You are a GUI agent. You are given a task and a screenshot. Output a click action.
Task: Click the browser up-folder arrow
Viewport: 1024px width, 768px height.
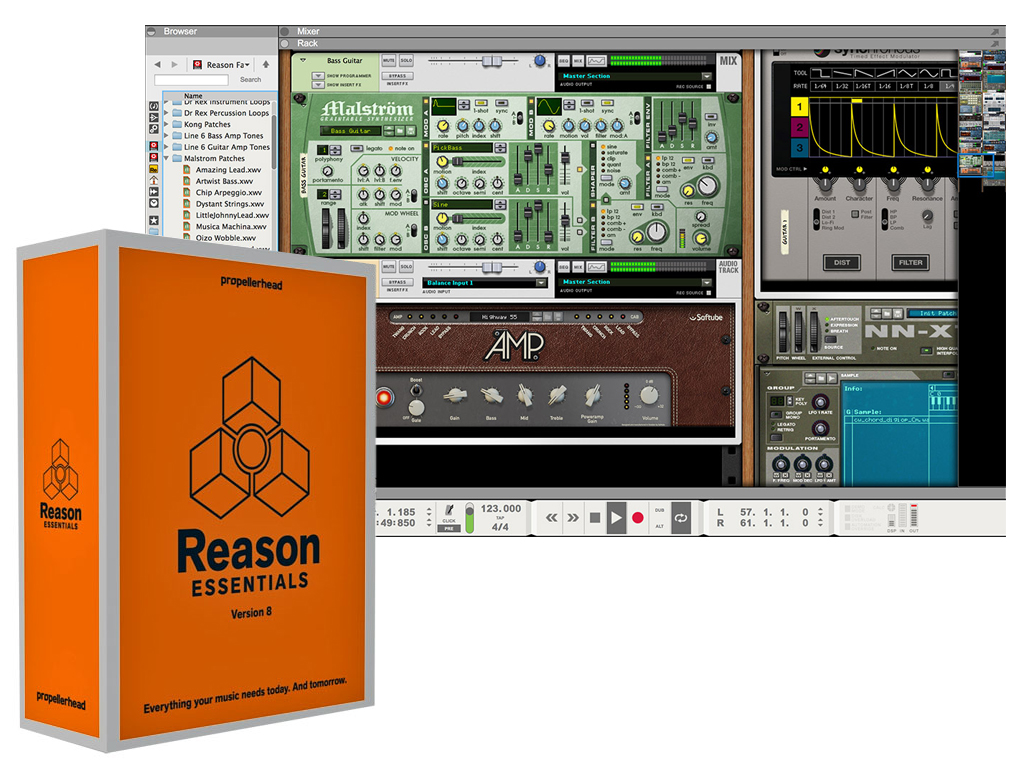pyautogui.click(x=266, y=65)
